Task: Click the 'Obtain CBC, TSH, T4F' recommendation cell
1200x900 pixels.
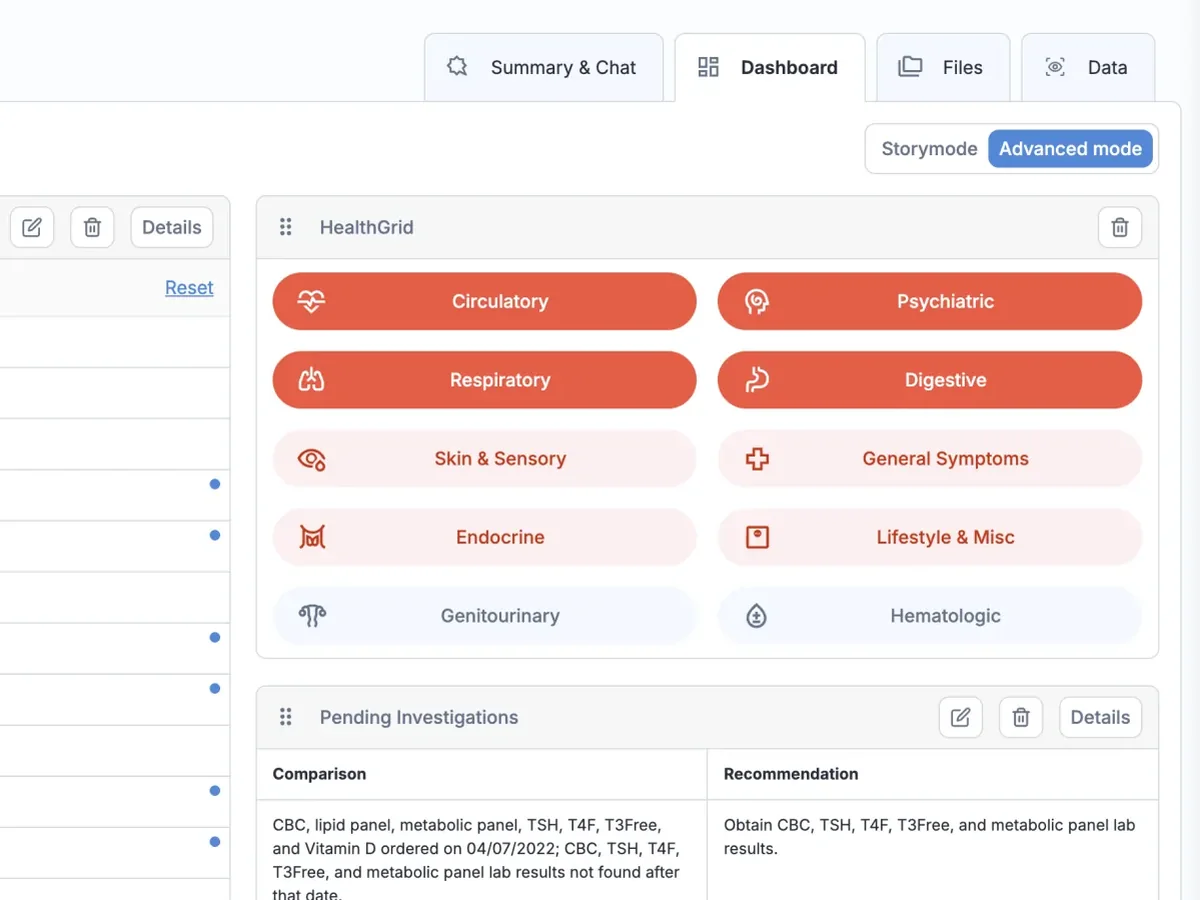Action: point(932,850)
